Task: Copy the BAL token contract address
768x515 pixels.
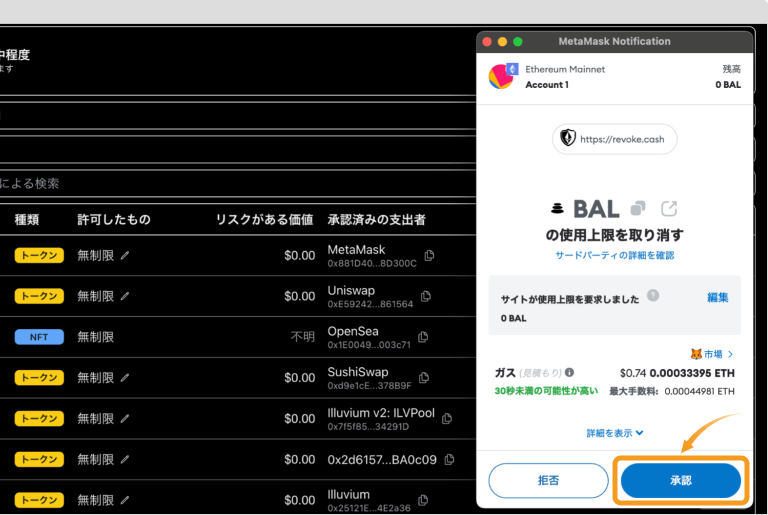Action: click(x=638, y=209)
